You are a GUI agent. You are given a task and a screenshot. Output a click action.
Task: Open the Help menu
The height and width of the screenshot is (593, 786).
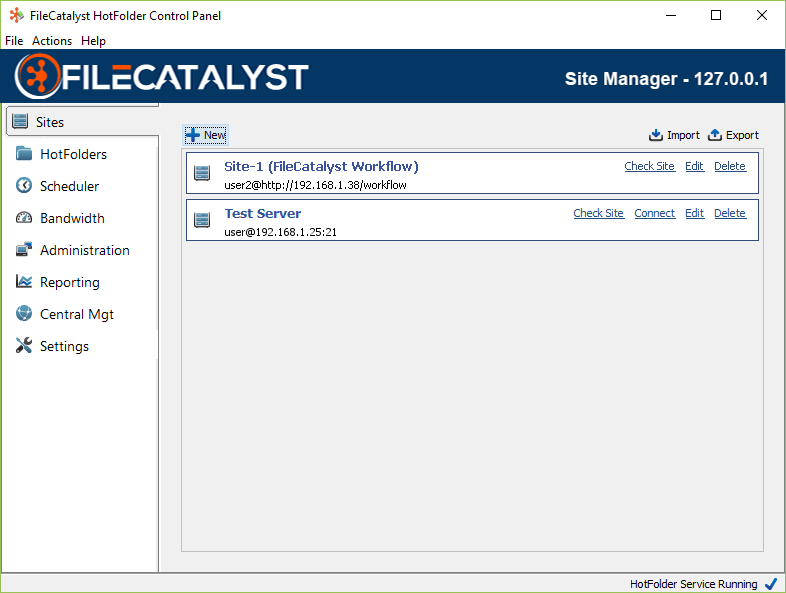point(93,41)
